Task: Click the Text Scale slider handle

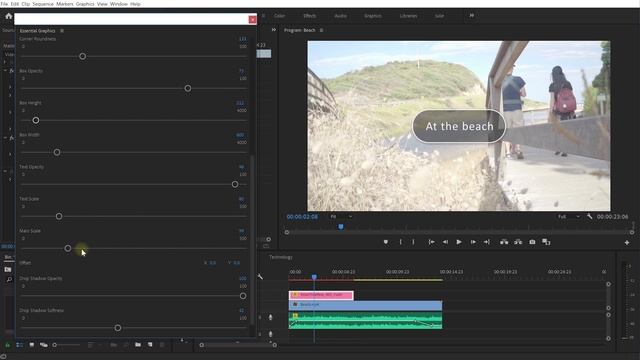Action: tap(59, 216)
